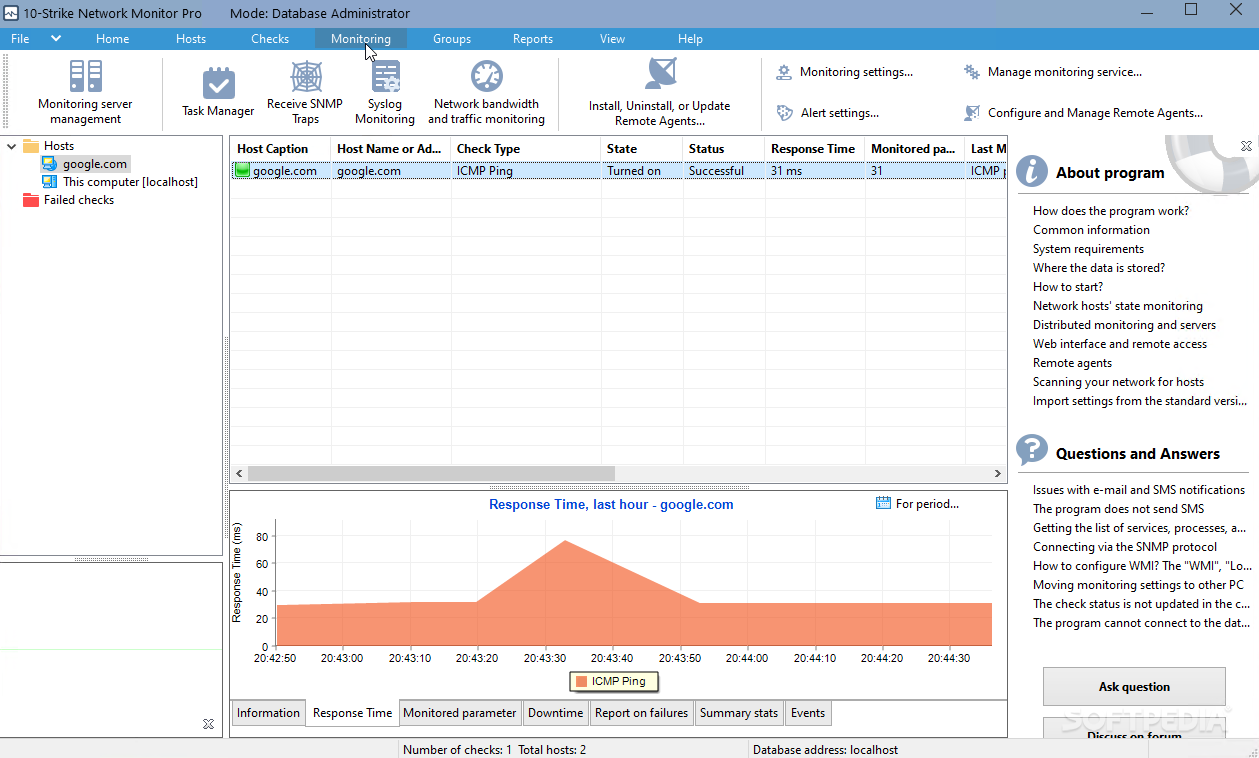Open the ribbon dropdown arrow next to File
This screenshot has height=758, width=1259.
click(56, 38)
